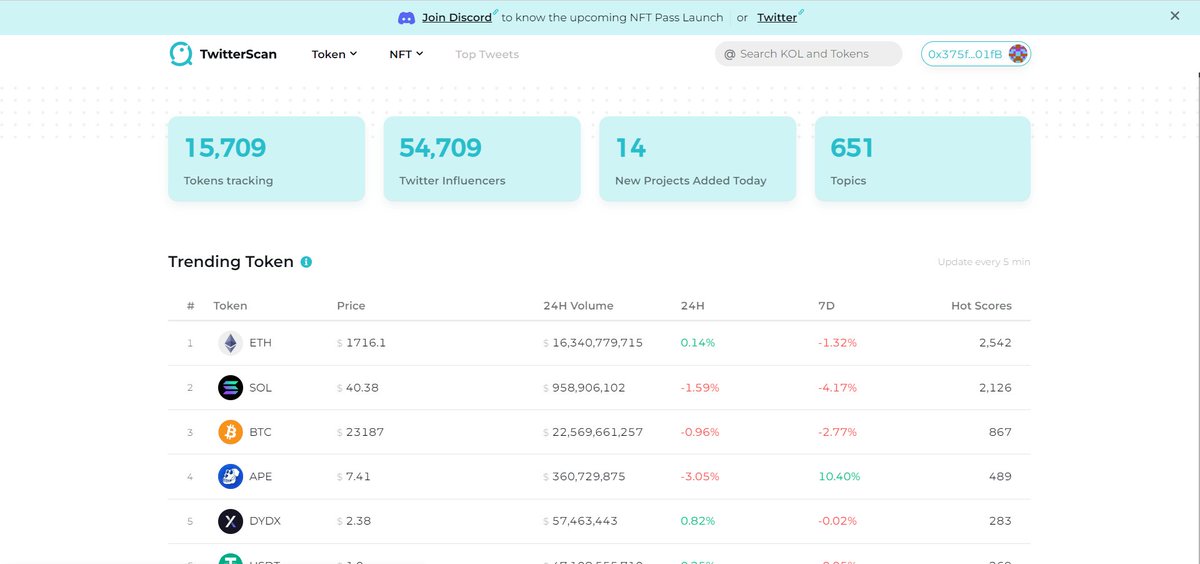Open the Twitter Influencers stat card

482,159
